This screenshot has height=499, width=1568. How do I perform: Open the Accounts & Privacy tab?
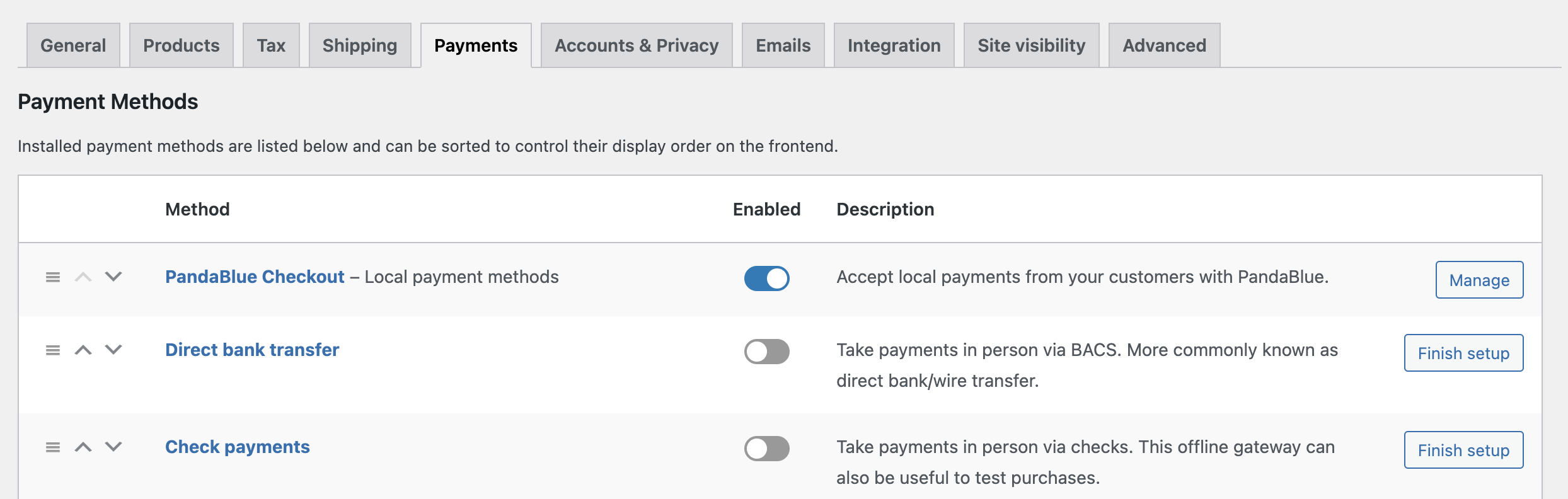637,45
